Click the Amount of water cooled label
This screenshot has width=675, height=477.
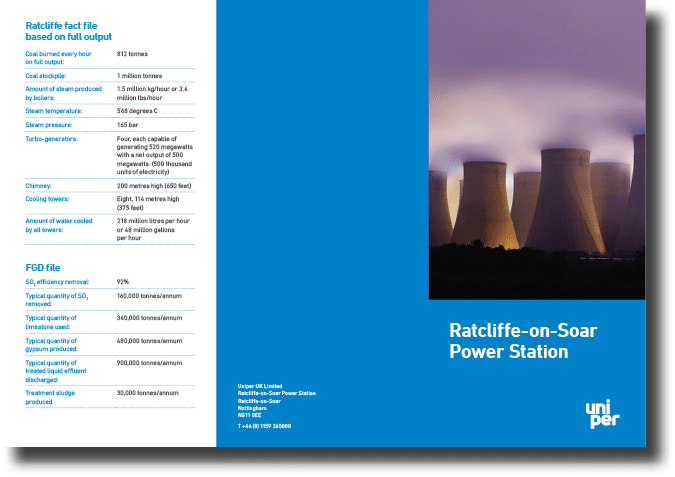point(59,224)
